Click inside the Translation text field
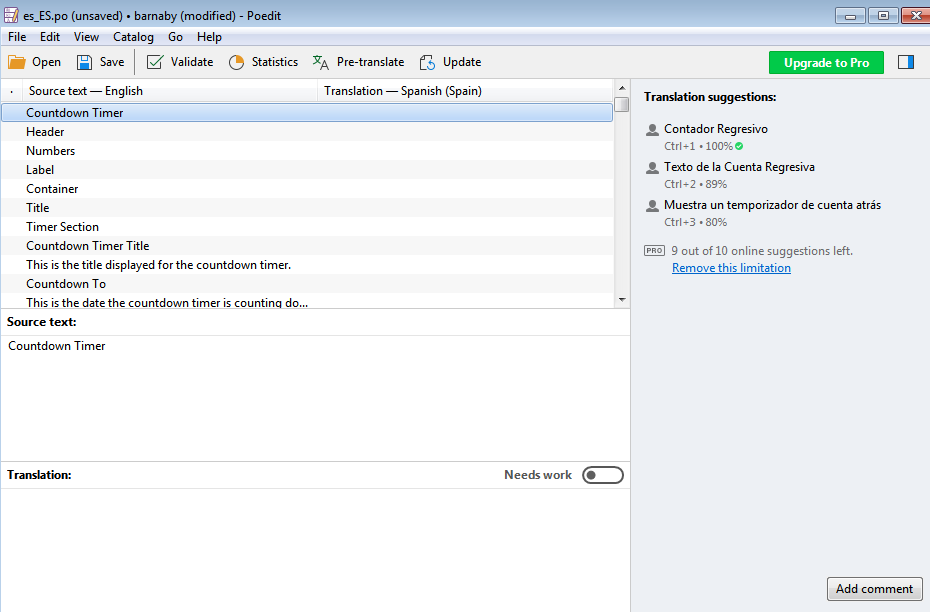This screenshot has height=612, width=930. pos(315,545)
